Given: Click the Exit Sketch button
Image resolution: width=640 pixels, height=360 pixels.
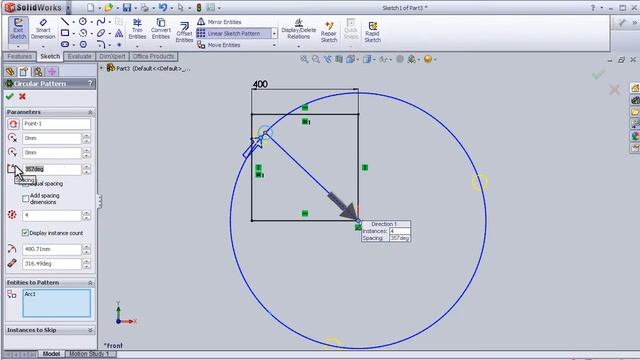Looking at the screenshot, I should pos(18,29).
